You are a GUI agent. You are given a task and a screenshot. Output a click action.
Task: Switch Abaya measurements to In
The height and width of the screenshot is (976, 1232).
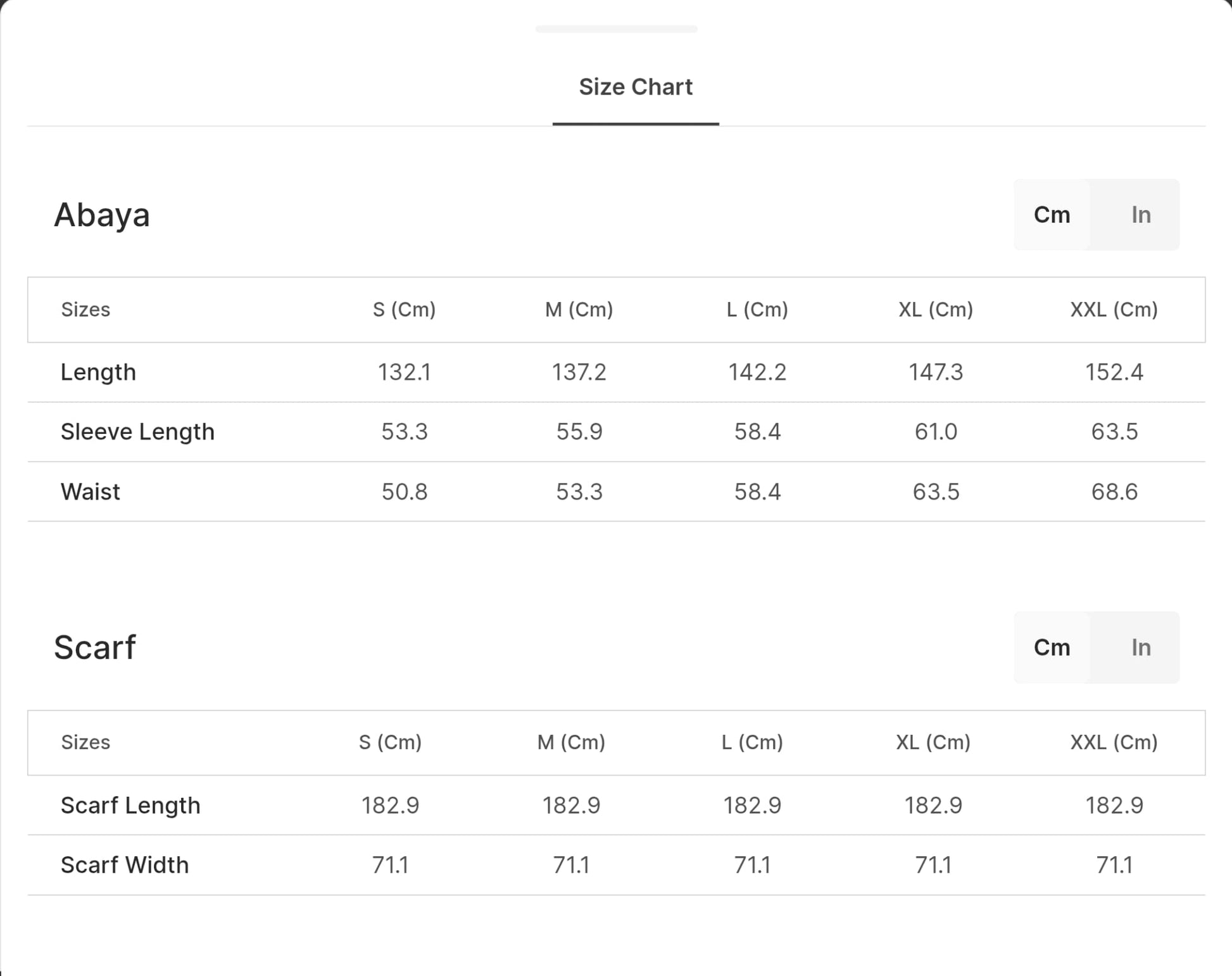pos(1140,215)
